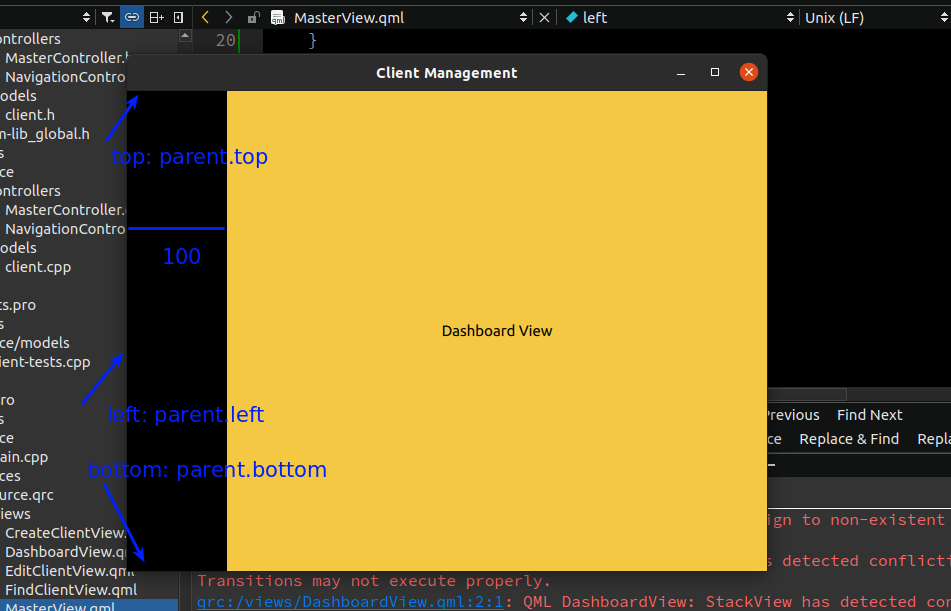Viewport: 951px width, 611px height.
Task: Open the qrc:/views/DashboardView.qml:2:1 link
Action: click(x=350, y=602)
